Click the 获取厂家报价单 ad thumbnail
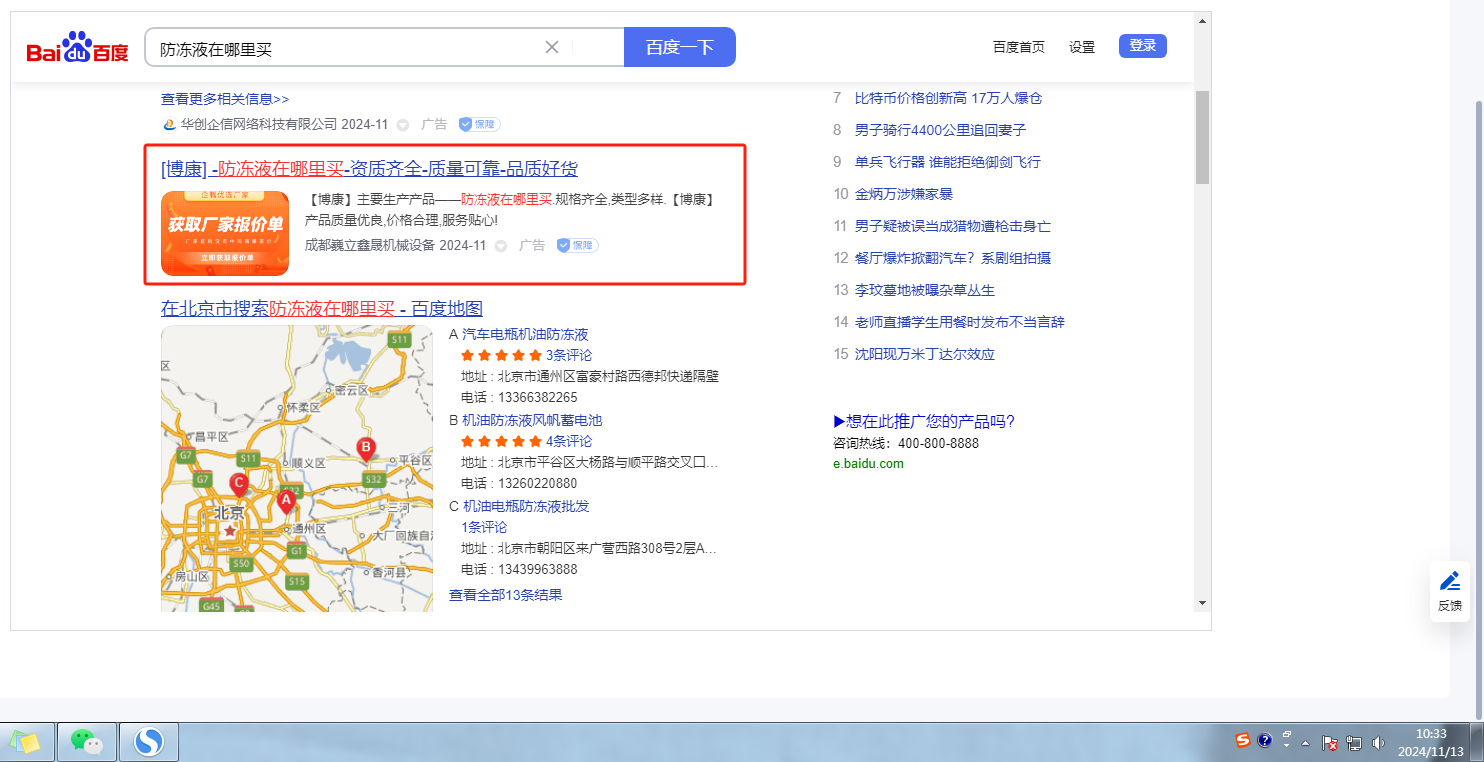1484x762 pixels. click(x=225, y=233)
